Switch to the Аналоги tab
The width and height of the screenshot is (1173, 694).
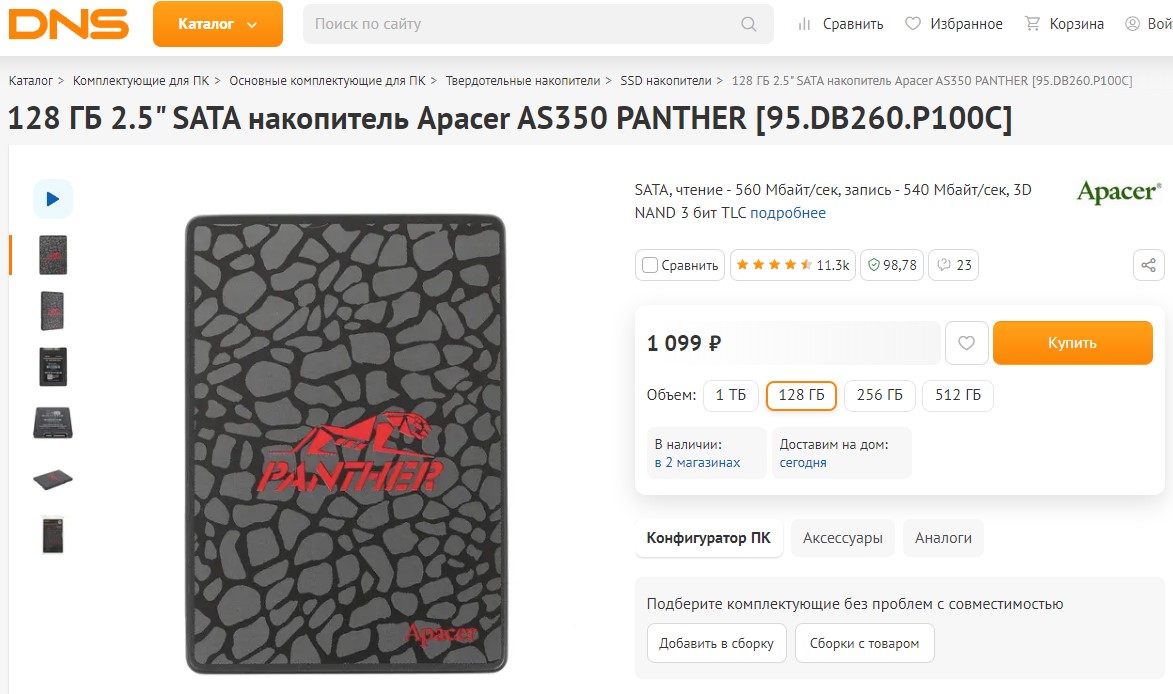[943, 538]
